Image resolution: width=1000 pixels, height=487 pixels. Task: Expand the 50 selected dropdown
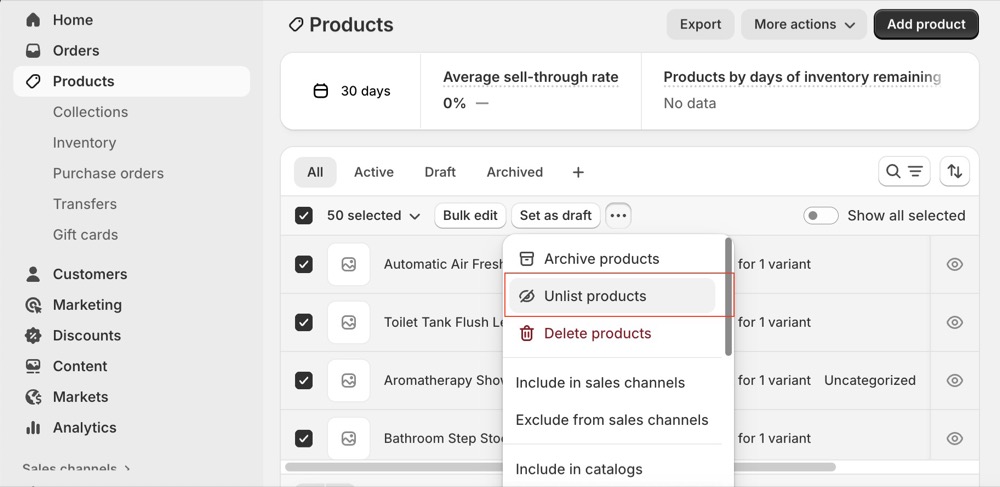374,215
